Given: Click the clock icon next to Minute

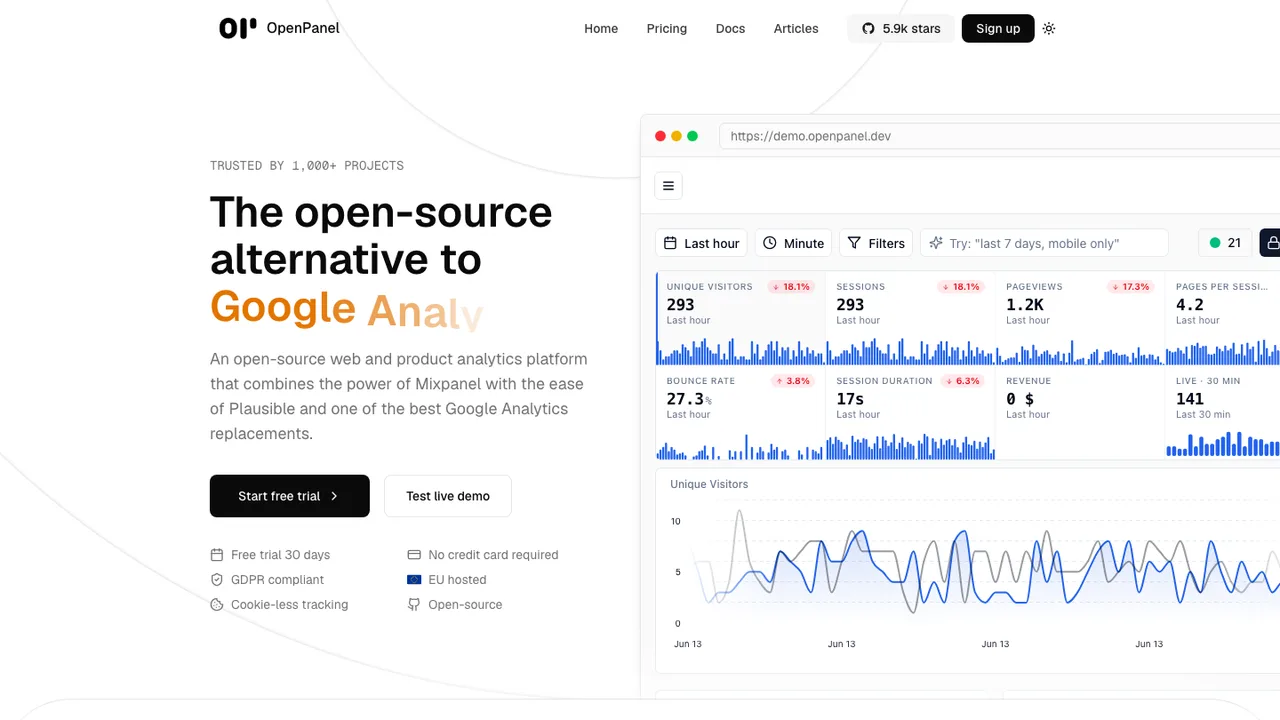Looking at the screenshot, I should 770,243.
